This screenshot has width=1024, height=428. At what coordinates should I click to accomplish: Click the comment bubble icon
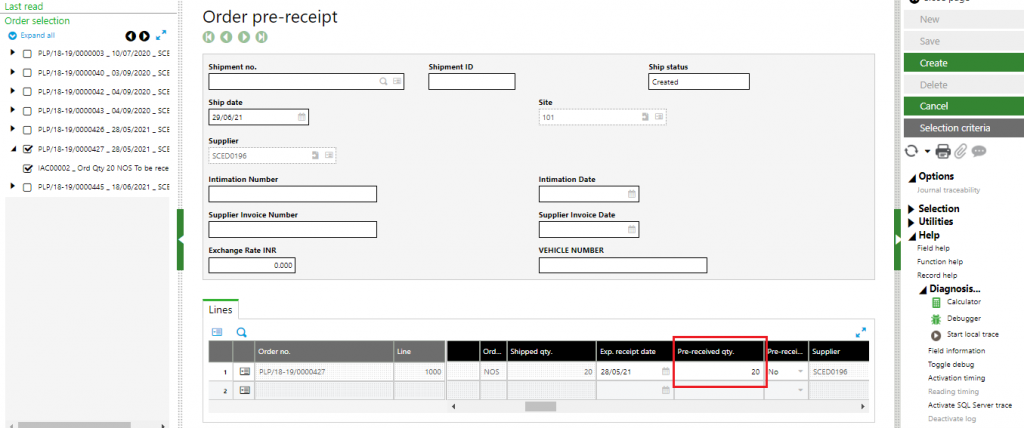tap(978, 152)
